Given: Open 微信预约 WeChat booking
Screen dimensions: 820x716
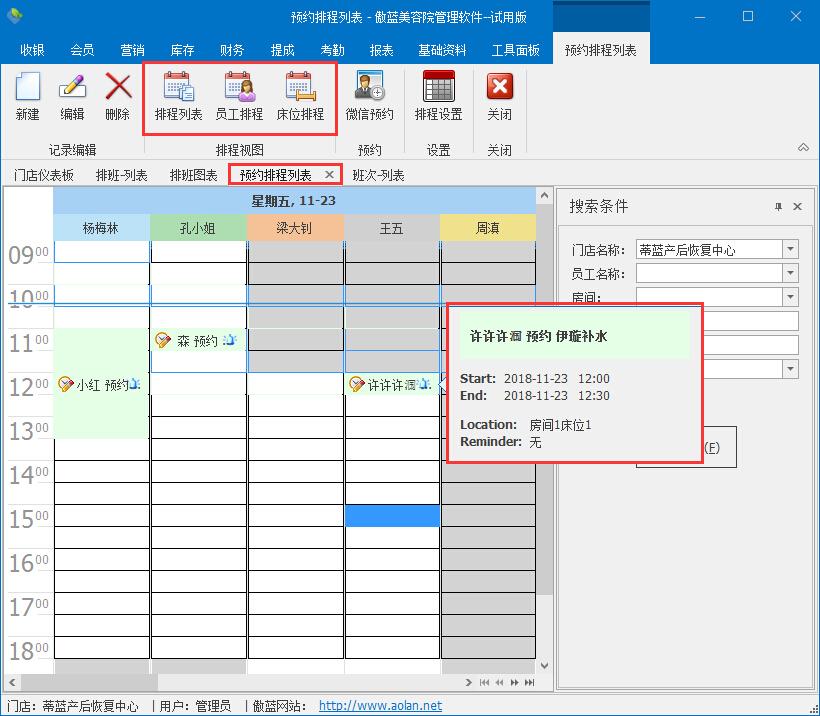Looking at the screenshot, I should tap(369, 96).
